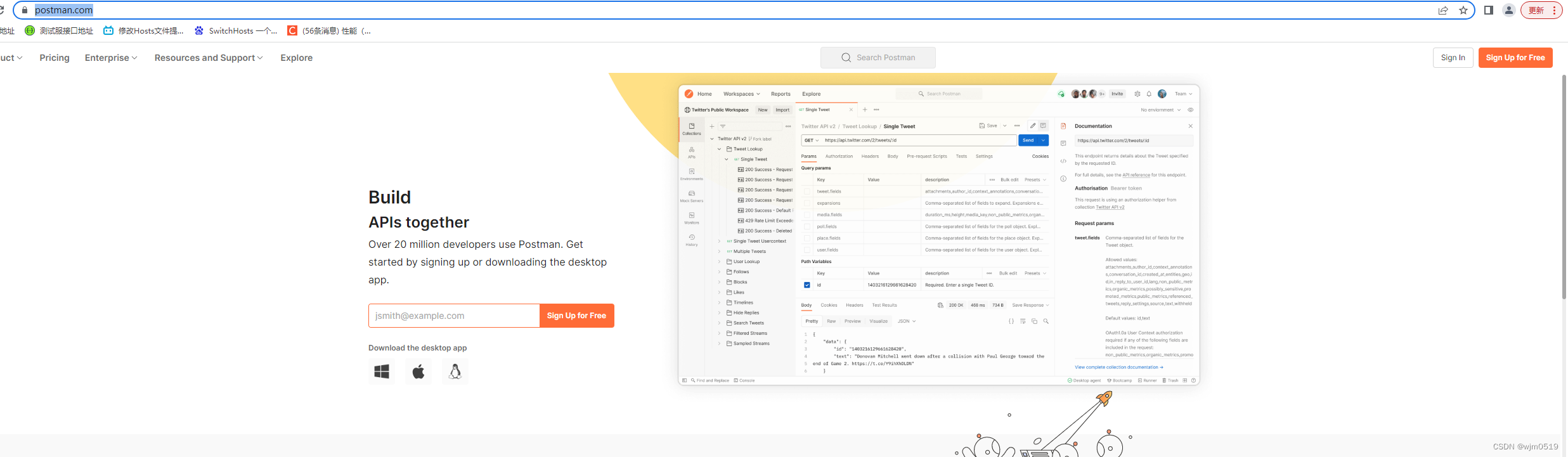The image size is (1568, 457).
Task: Click the Windows desktop app download icon
Action: (x=382, y=371)
